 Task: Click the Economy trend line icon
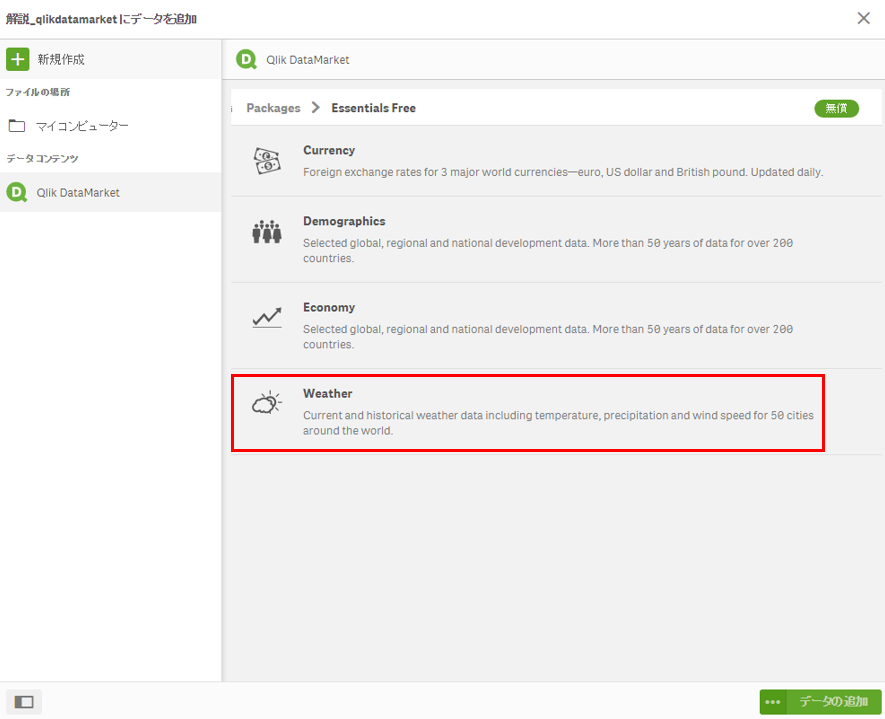click(x=266, y=318)
